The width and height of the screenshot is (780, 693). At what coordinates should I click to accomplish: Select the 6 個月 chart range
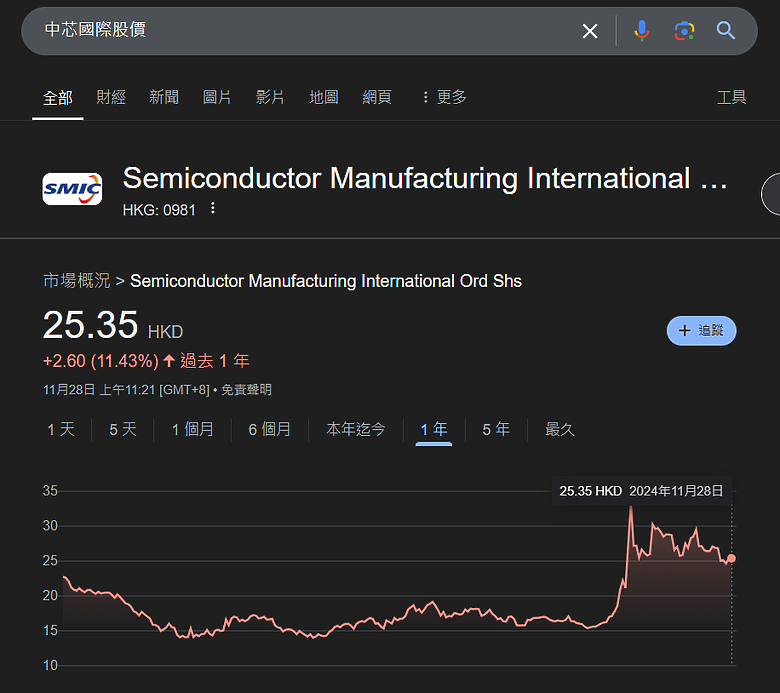coord(270,429)
